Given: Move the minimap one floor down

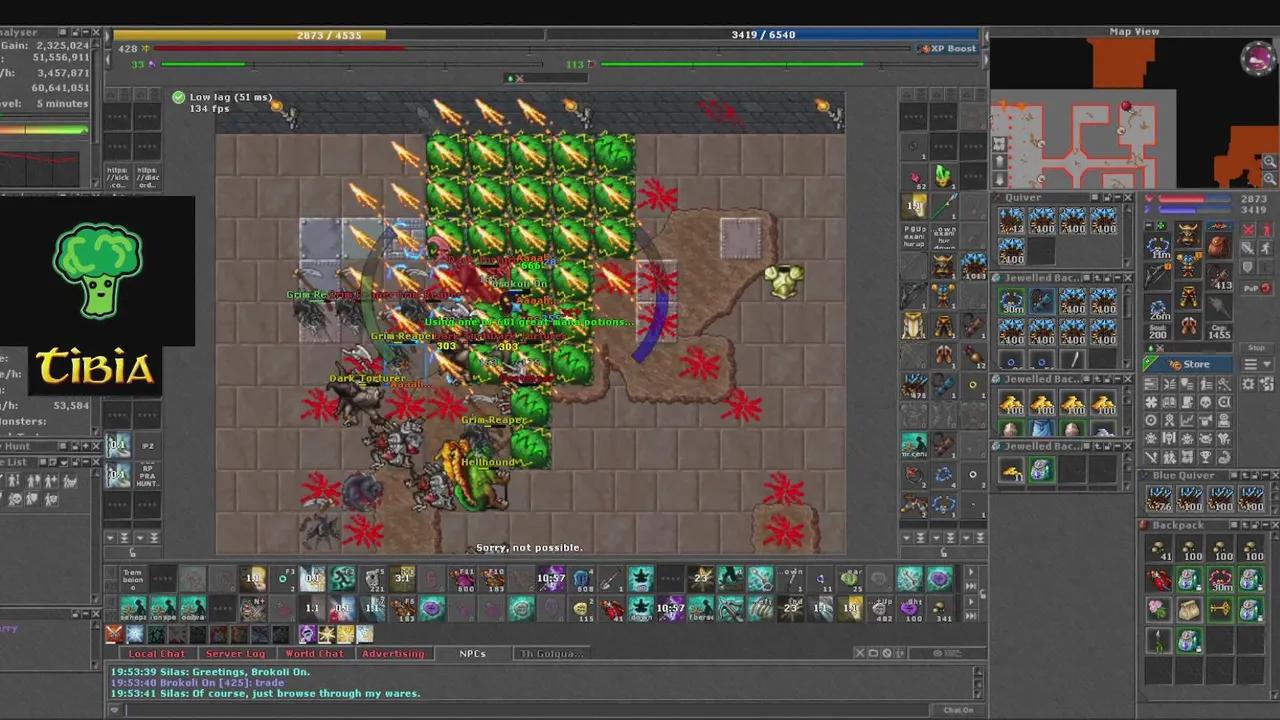Looking at the screenshot, I should pos(999,177).
